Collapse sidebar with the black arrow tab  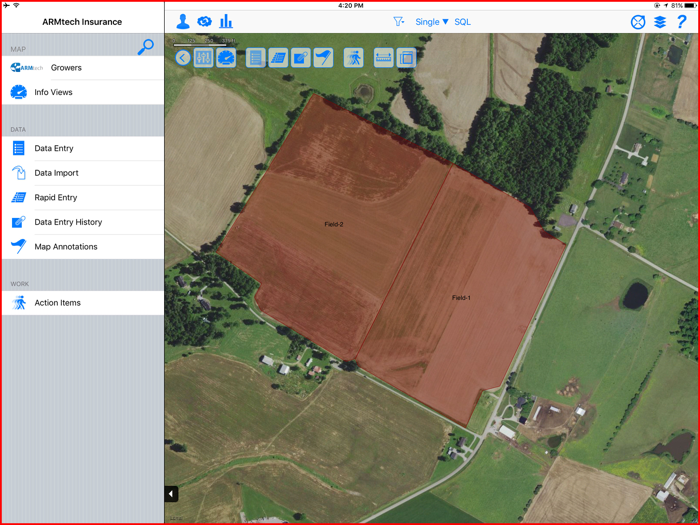pos(171,494)
